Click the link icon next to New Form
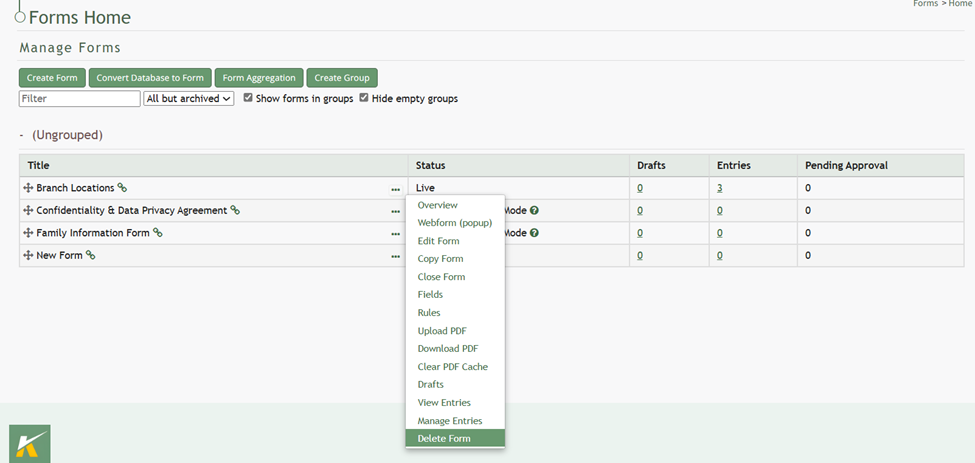Viewport: 975px width, 463px height. coord(91,256)
